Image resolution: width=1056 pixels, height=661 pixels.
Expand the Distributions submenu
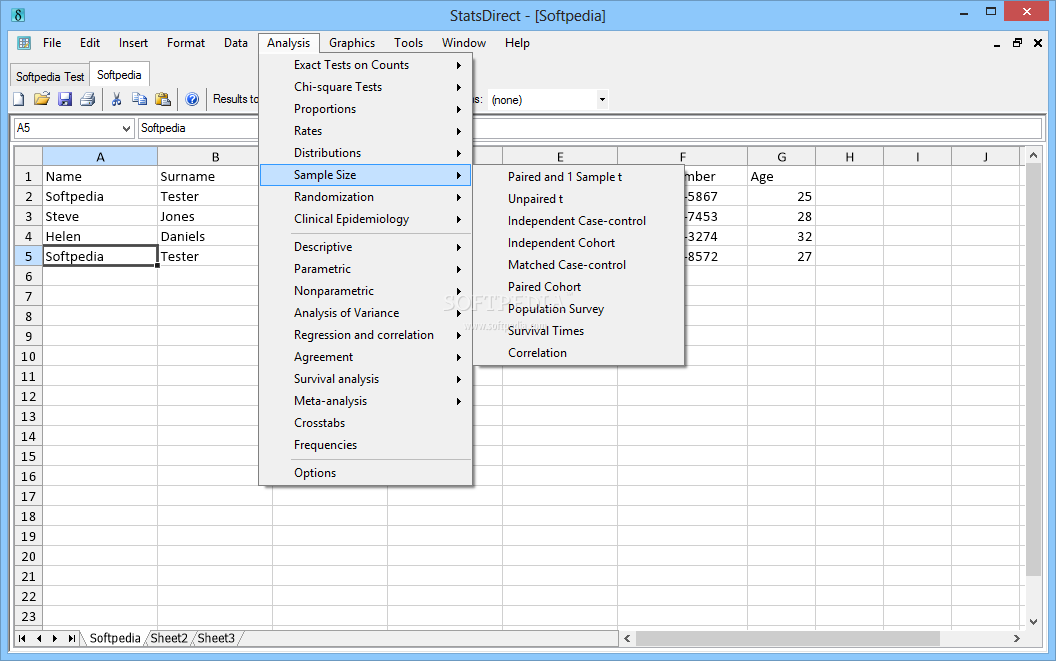[366, 153]
